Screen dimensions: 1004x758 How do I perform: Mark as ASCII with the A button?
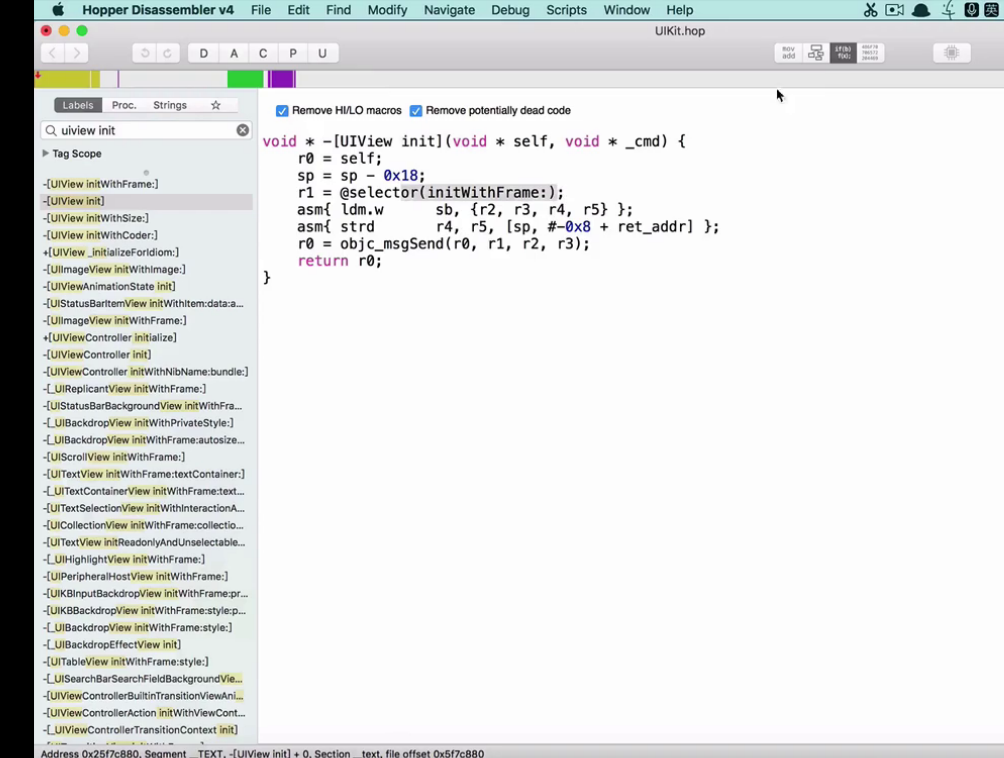(234, 53)
